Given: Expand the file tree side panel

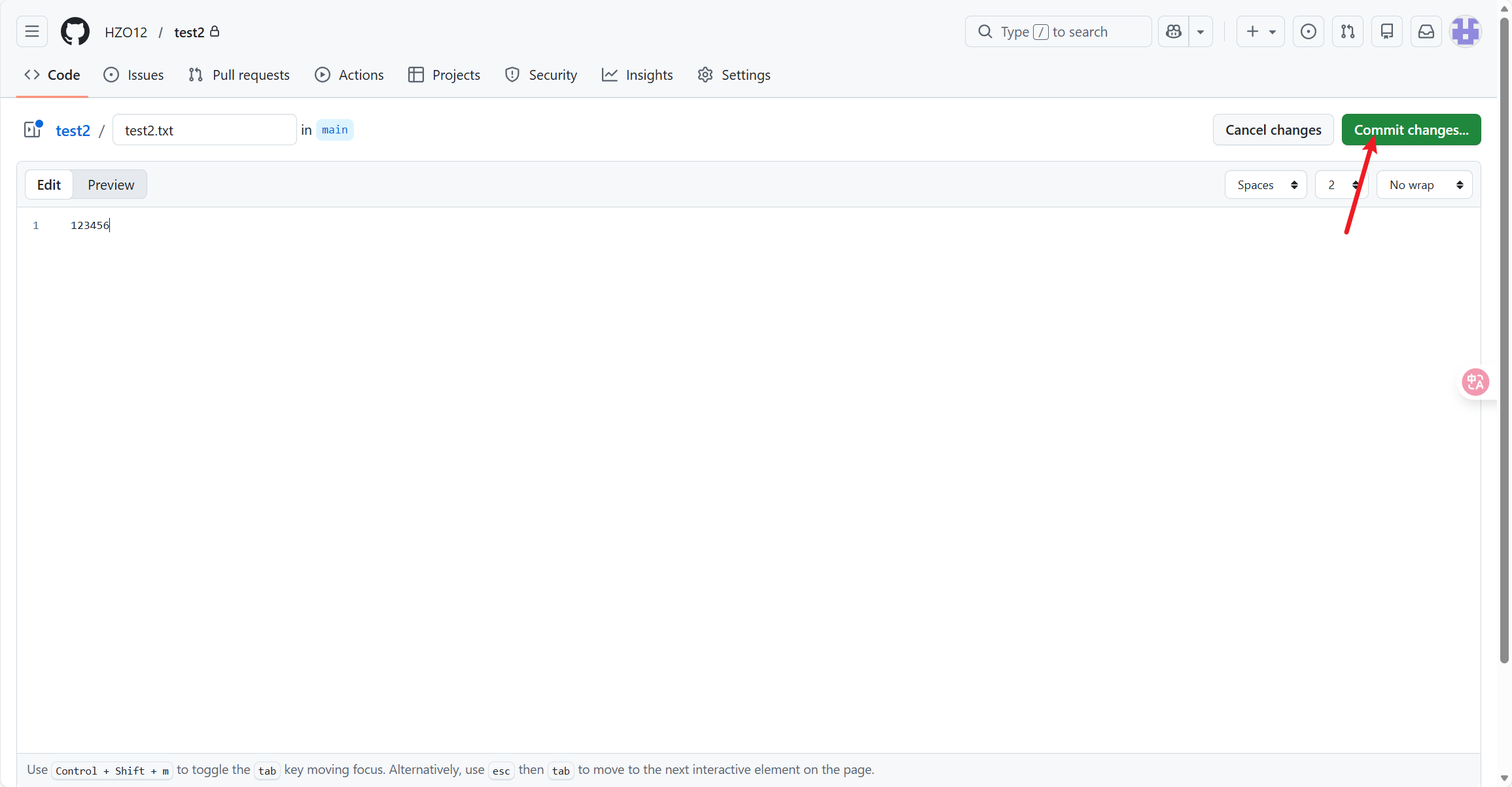Looking at the screenshot, I should tap(32, 130).
